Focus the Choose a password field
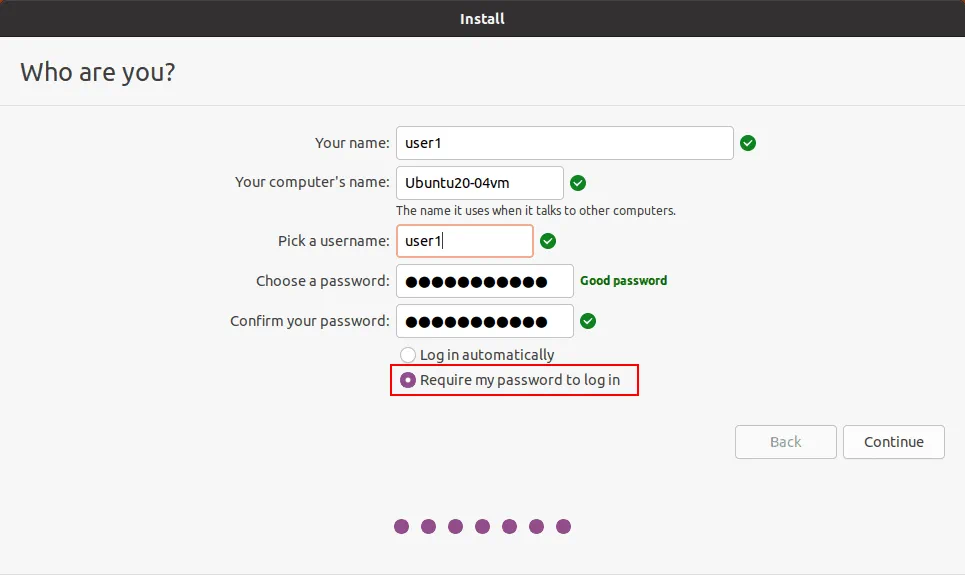Image resolution: width=965 pixels, height=575 pixels. pos(484,281)
